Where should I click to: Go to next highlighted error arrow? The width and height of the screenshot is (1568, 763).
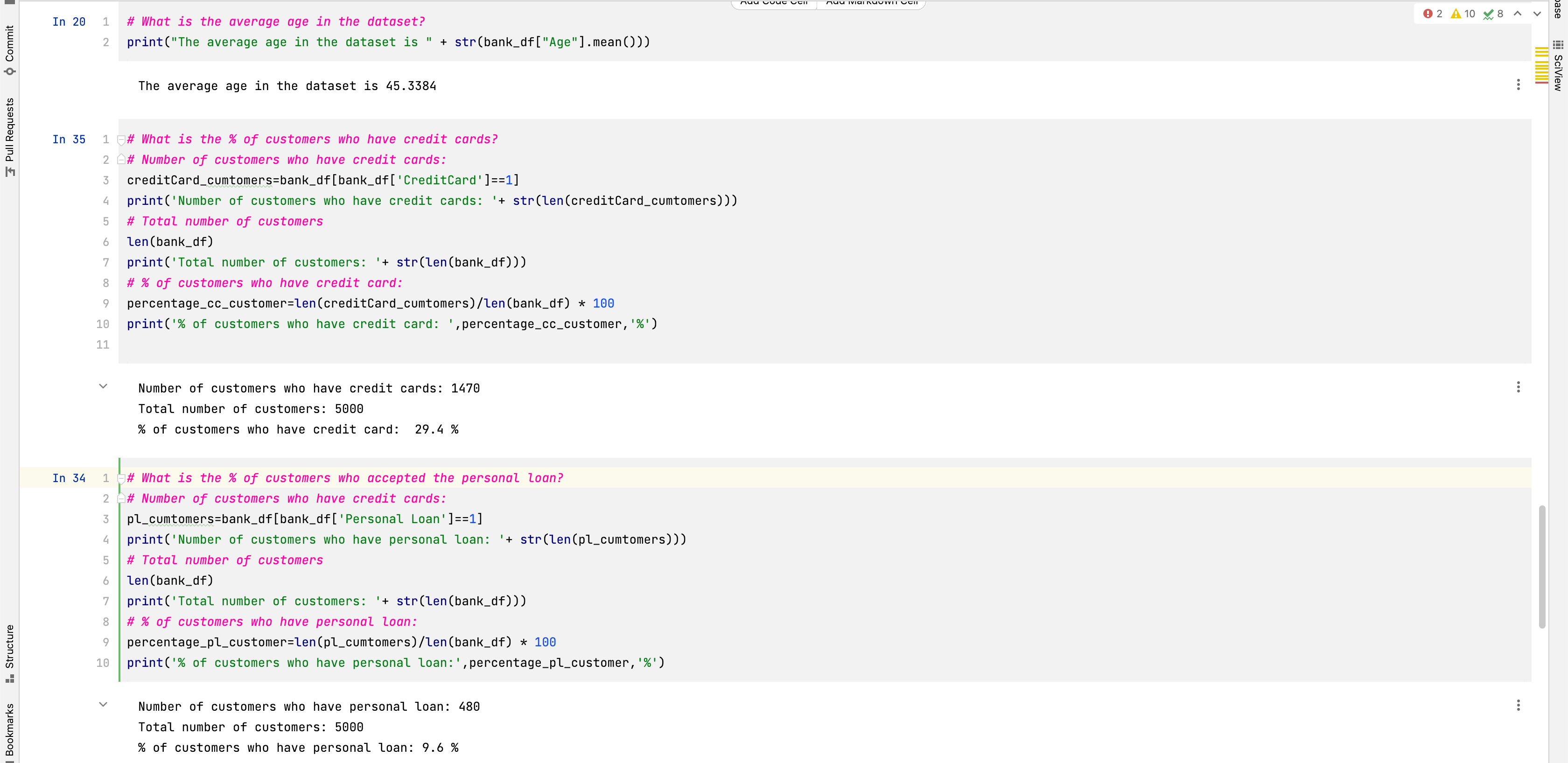click(1537, 14)
